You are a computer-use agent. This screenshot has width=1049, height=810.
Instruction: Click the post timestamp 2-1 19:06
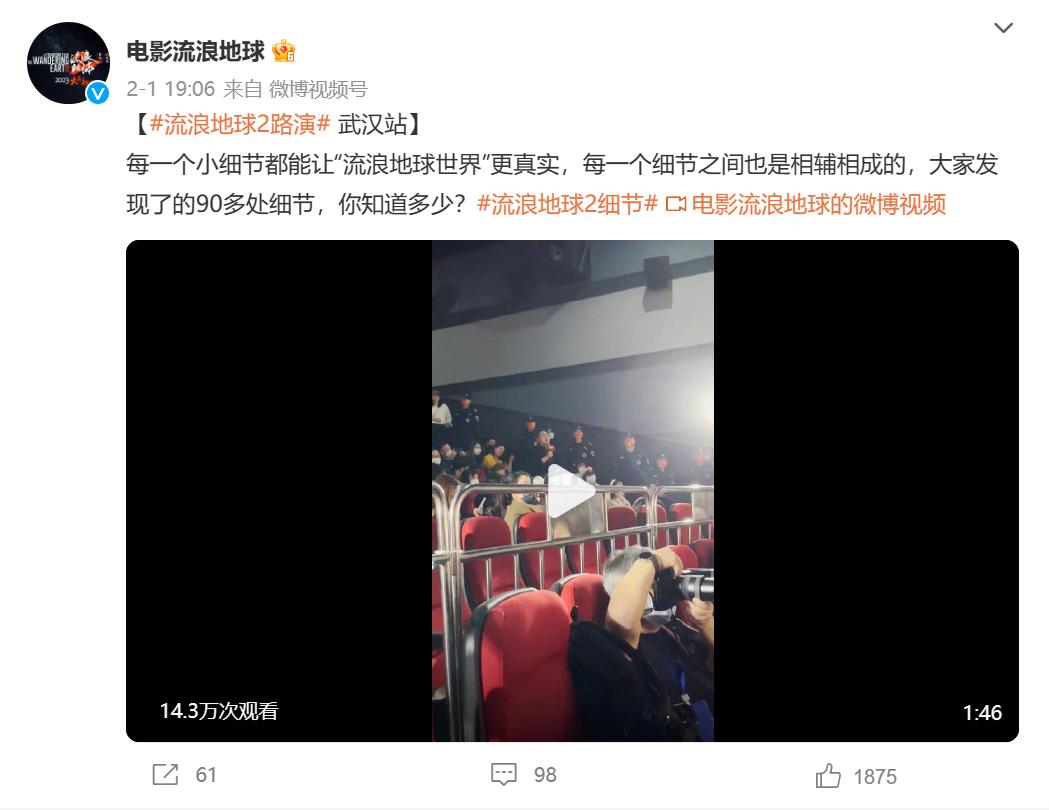pyautogui.click(x=171, y=89)
